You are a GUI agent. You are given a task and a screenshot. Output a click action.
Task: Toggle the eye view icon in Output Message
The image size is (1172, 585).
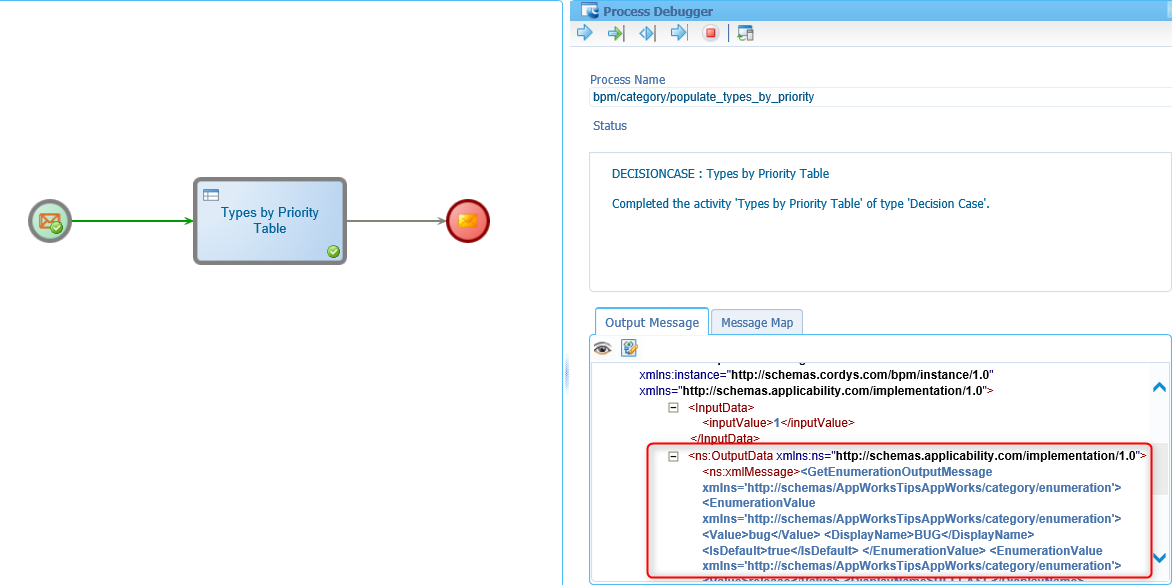click(x=602, y=348)
